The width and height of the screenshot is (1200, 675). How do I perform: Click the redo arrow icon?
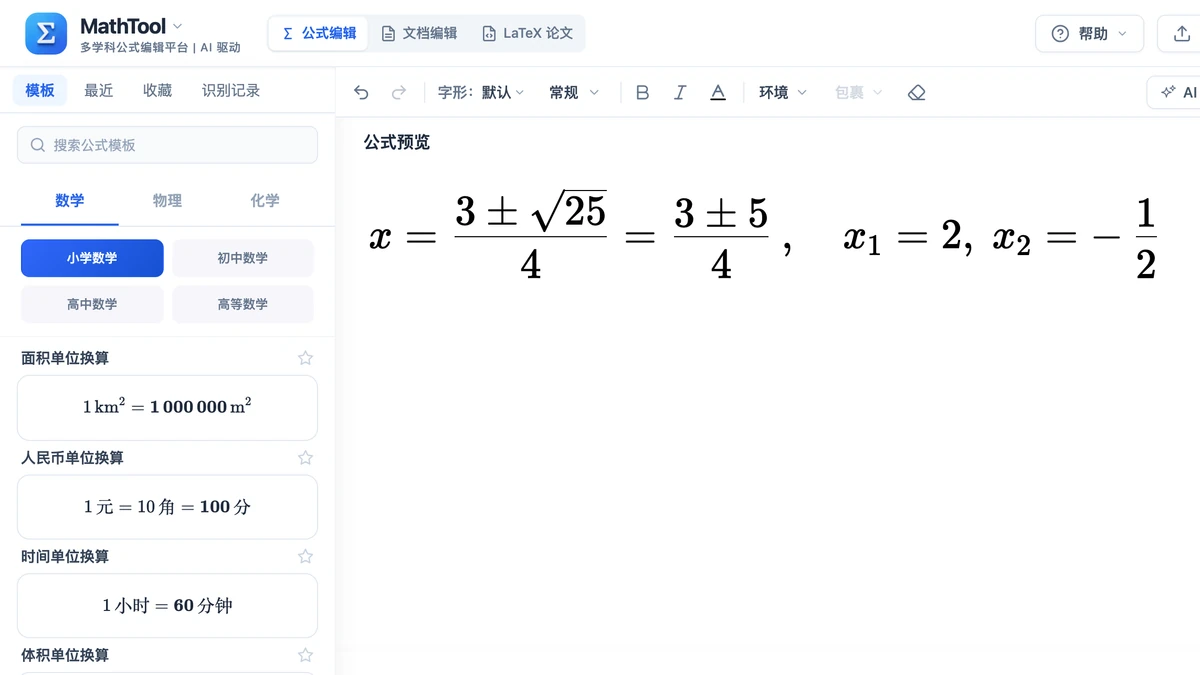[x=399, y=93]
